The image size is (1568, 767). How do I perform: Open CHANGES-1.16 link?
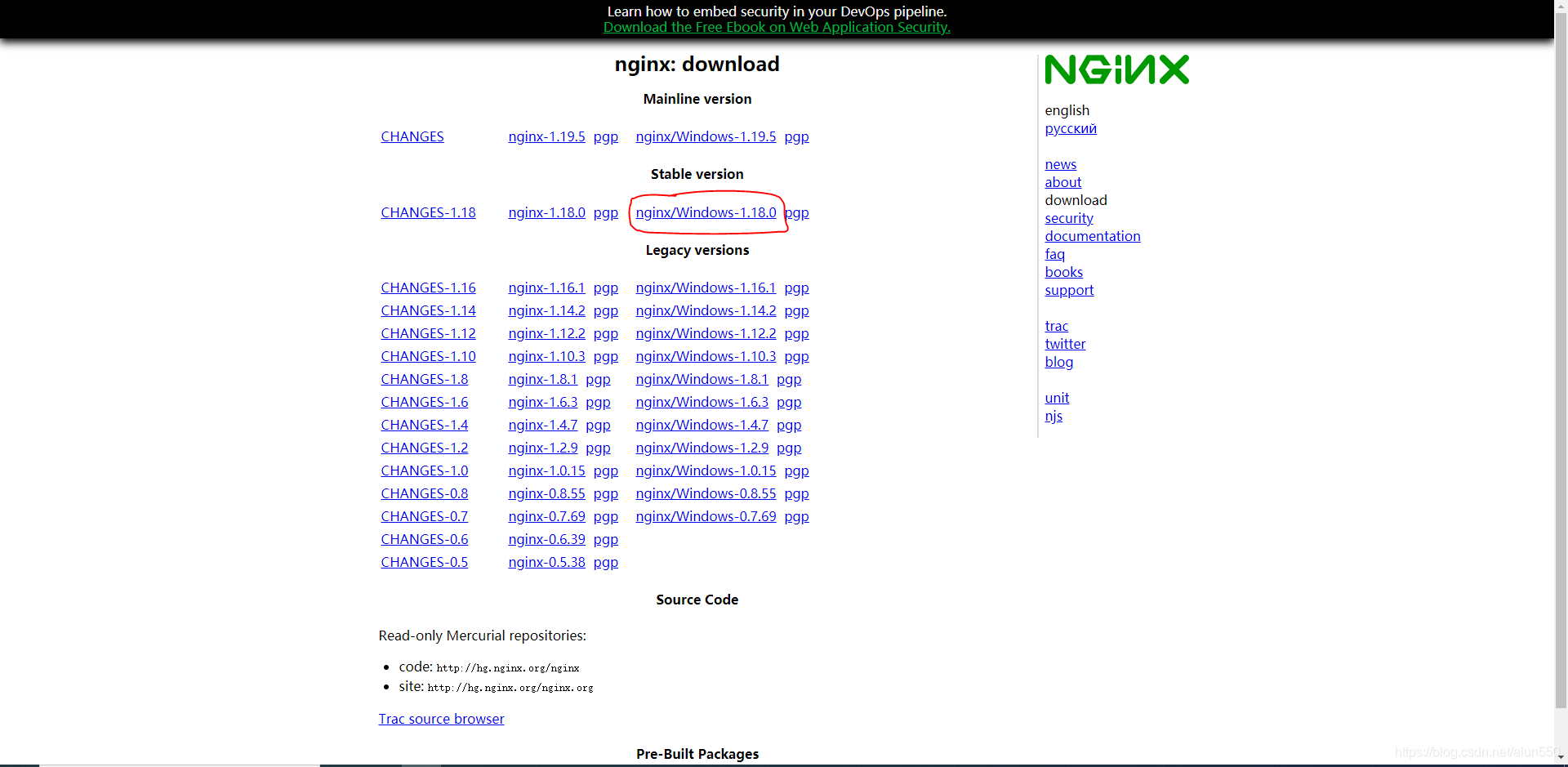point(428,288)
